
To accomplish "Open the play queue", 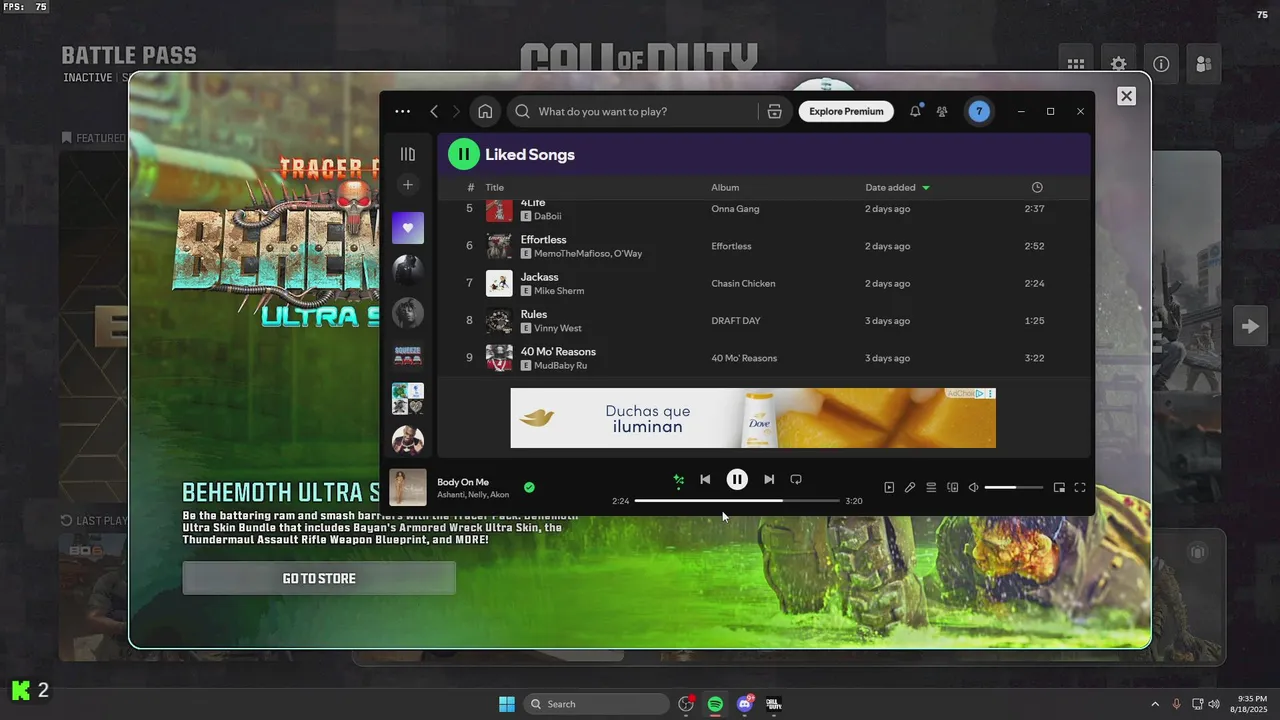I will click(x=931, y=488).
